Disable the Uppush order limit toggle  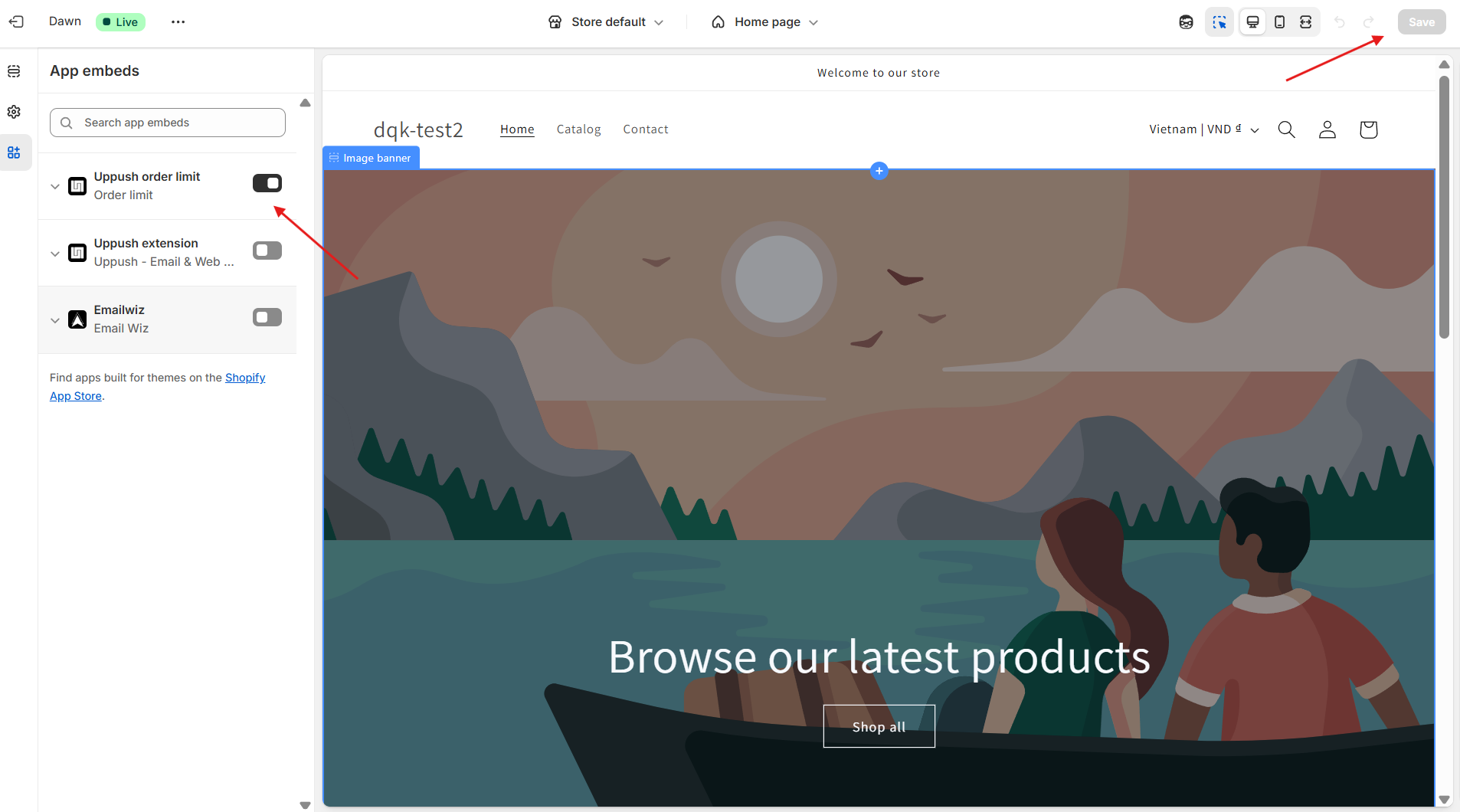267,183
